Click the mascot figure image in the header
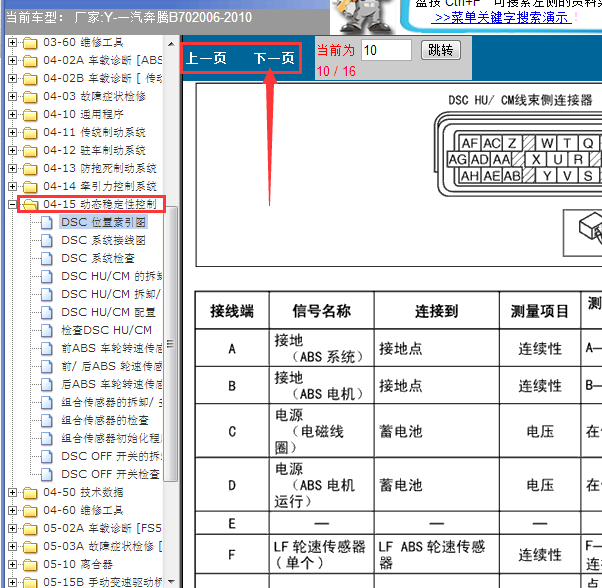Screen dimensions: 602x588 click(362, 16)
